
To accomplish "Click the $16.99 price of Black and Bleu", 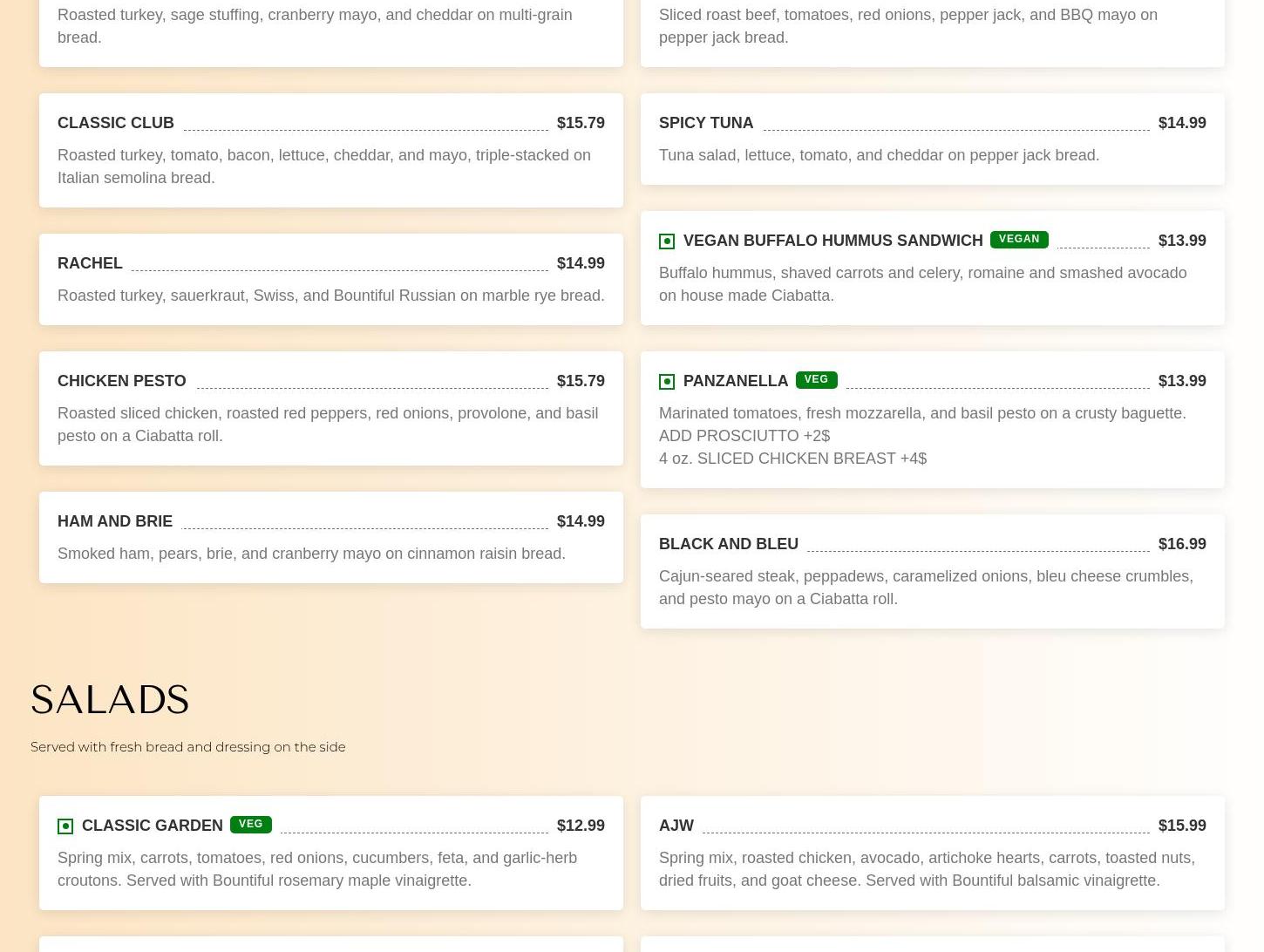I will pyautogui.click(x=1181, y=544).
